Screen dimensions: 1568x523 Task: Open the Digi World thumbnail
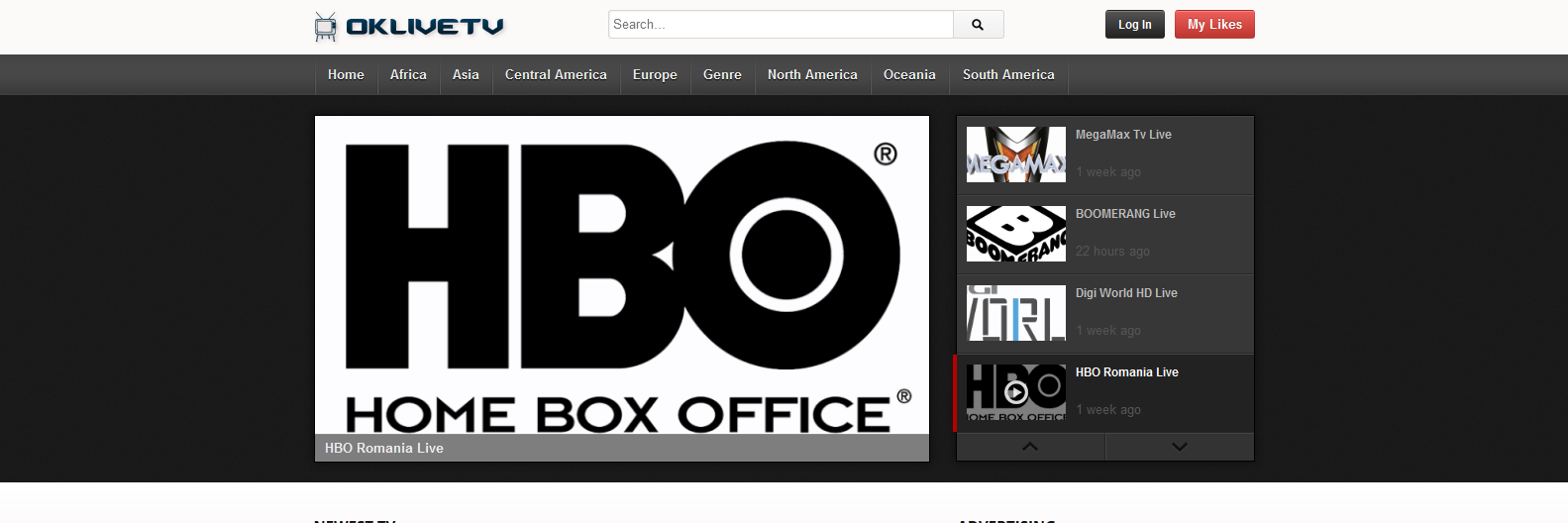(x=1016, y=313)
